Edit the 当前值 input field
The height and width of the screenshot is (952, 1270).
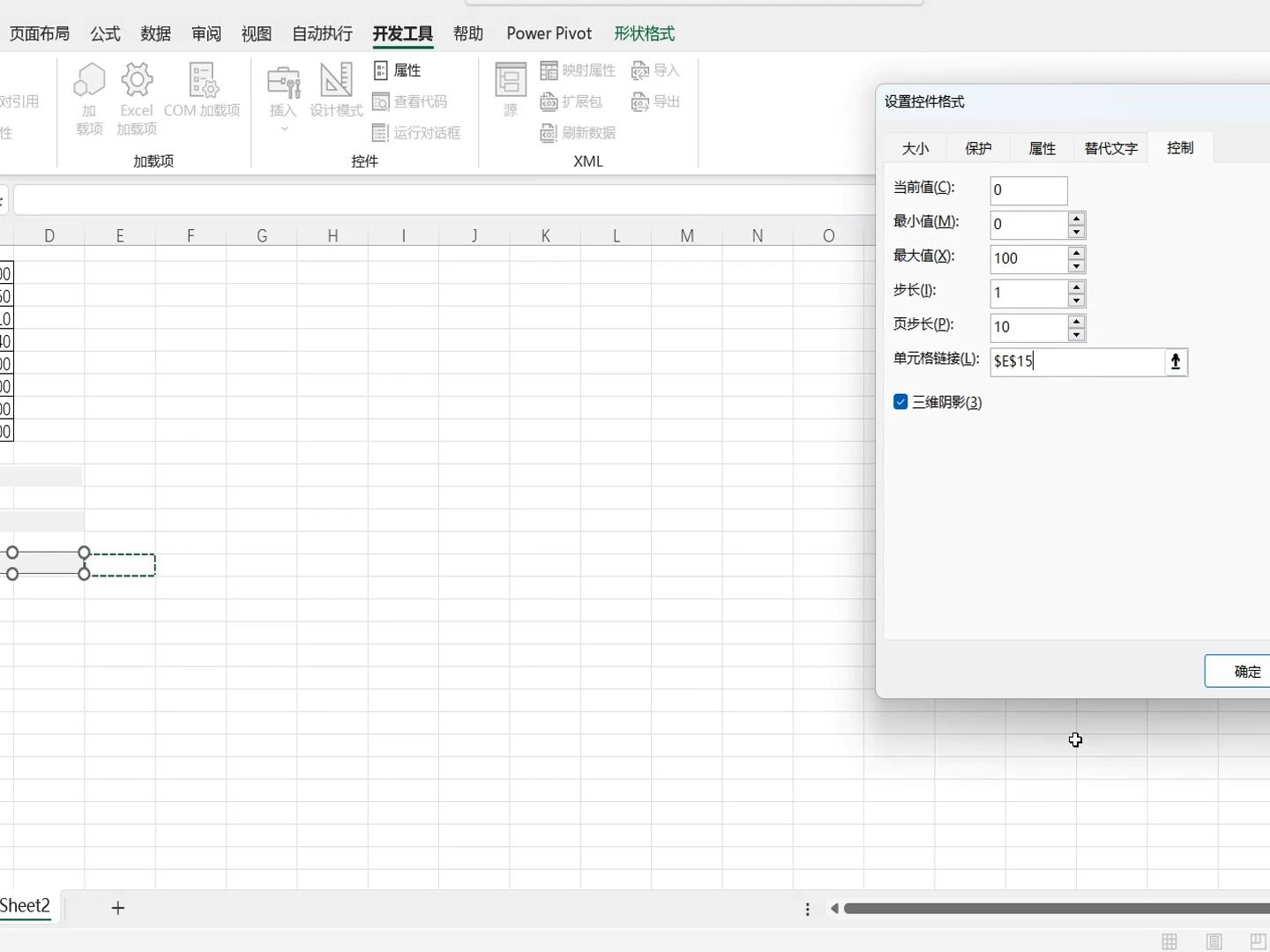point(1028,190)
